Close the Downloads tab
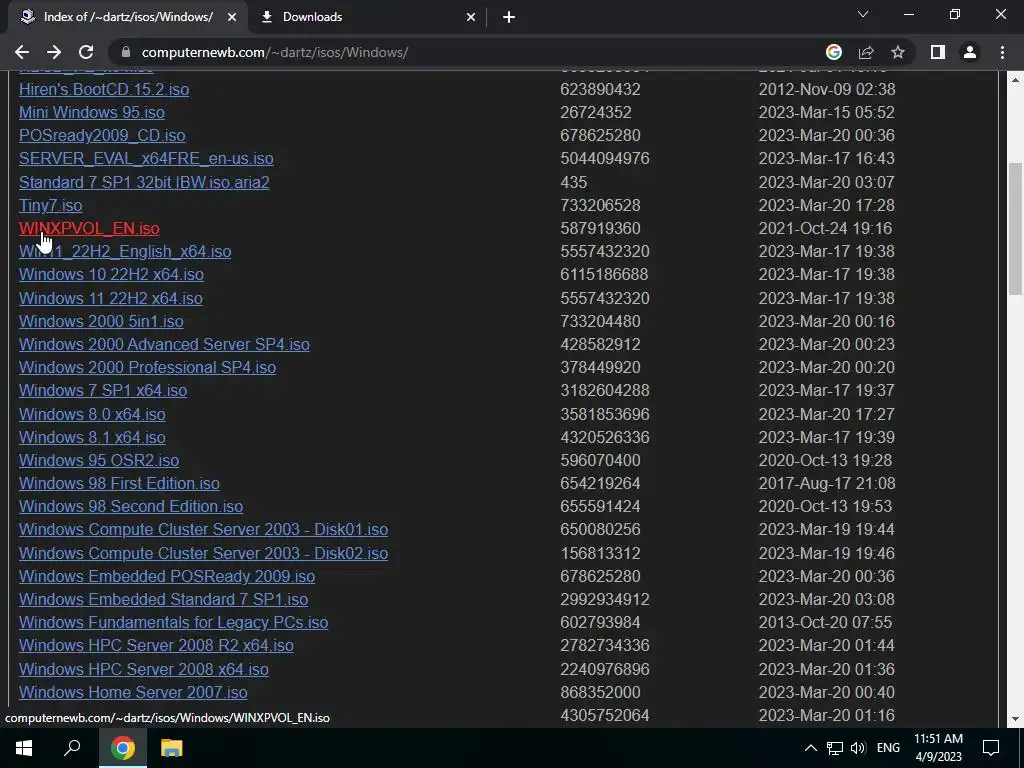The image size is (1024, 768). [x=471, y=17]
